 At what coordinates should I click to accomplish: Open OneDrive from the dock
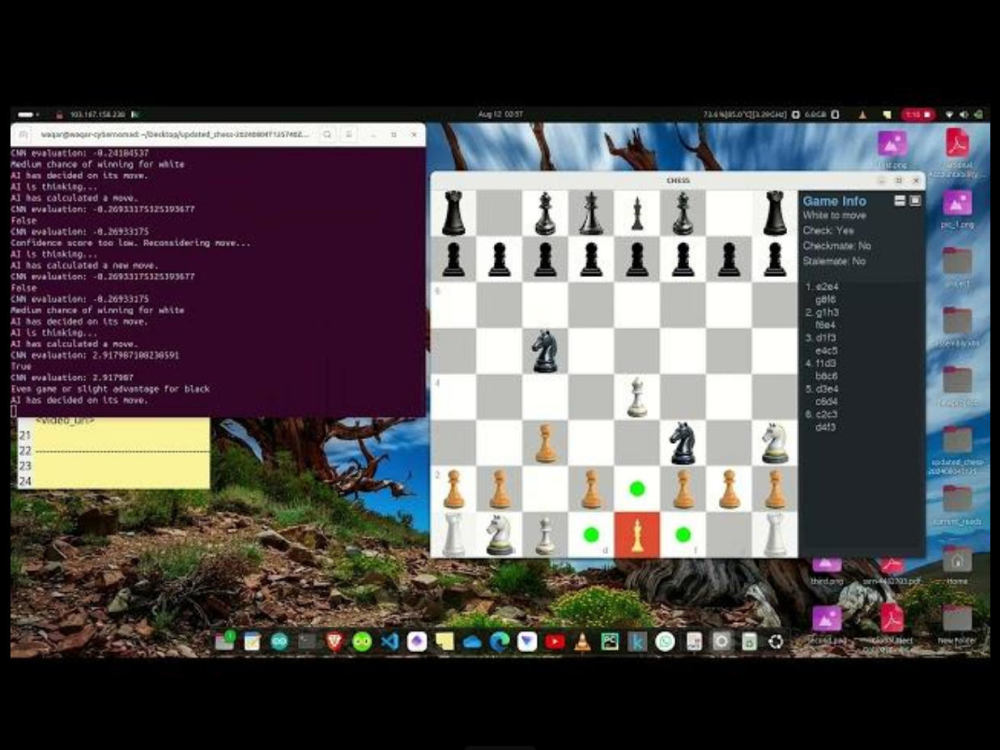tap(472, 641)
